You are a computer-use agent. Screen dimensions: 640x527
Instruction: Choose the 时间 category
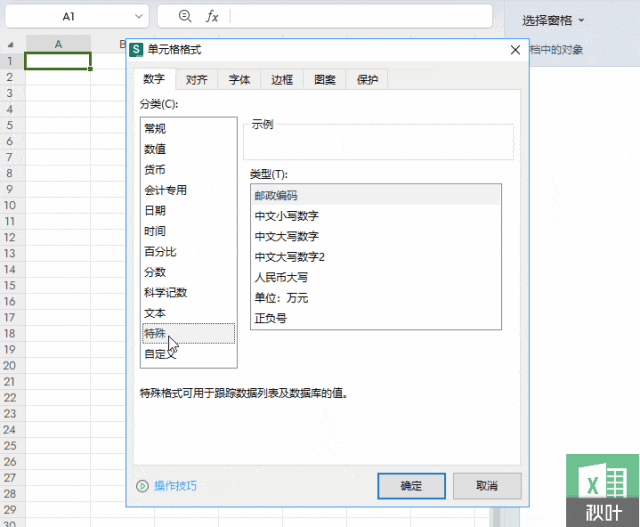(188, 231)
